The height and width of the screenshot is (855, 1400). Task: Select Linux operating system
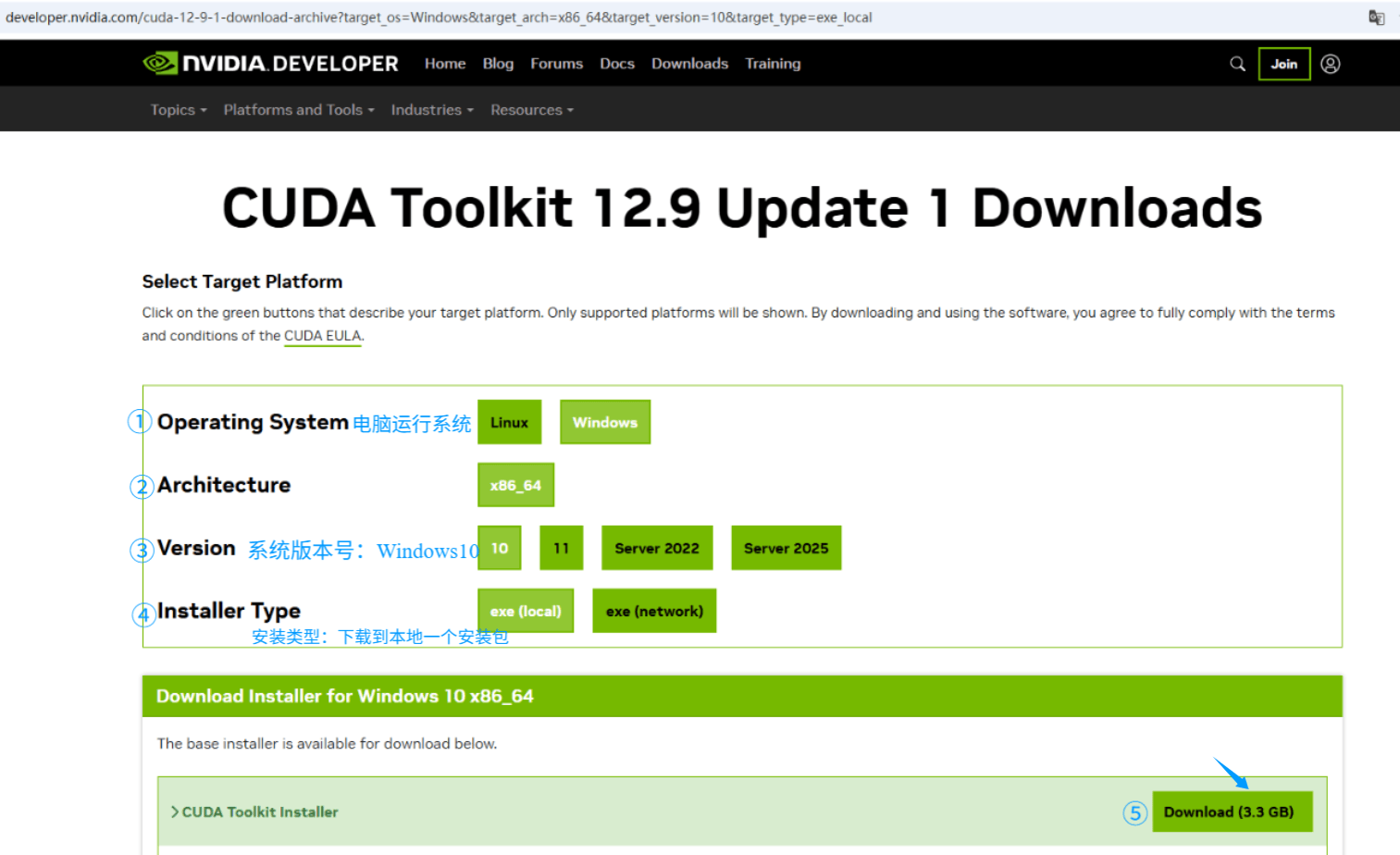tap(509, 422)
